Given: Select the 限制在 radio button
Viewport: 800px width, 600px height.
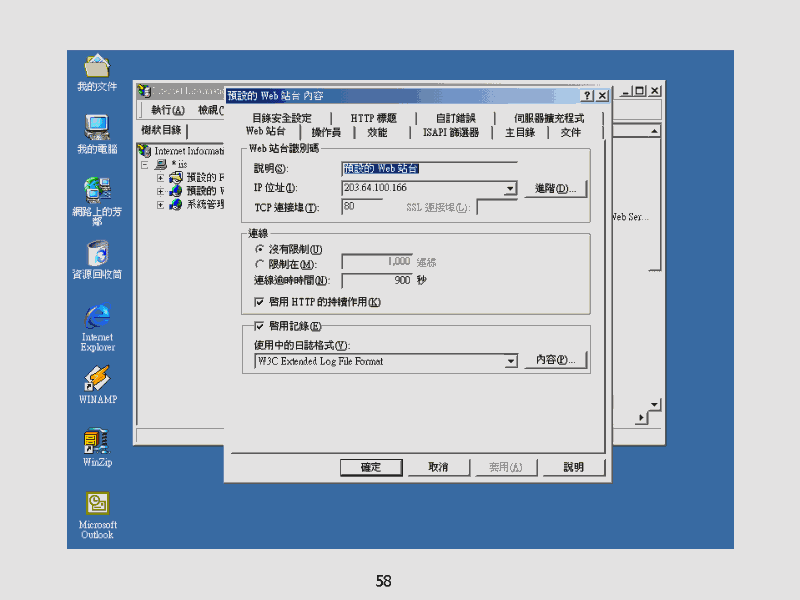Looking at the screenshot, I should (x=260, y=264).
